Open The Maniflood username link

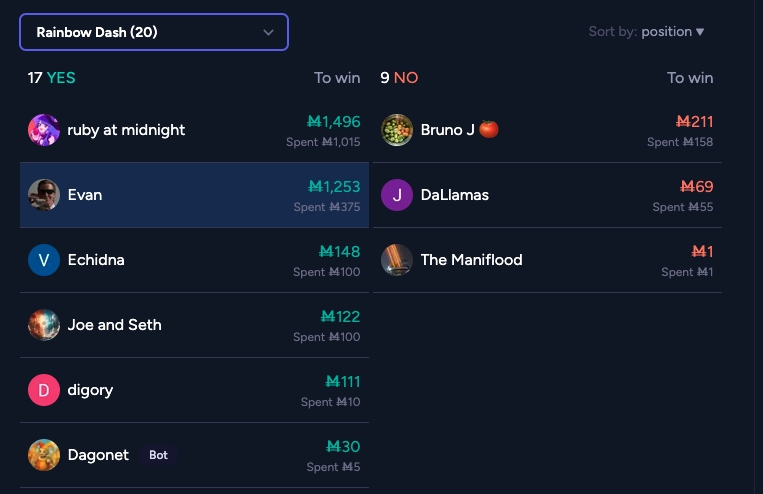472,260
